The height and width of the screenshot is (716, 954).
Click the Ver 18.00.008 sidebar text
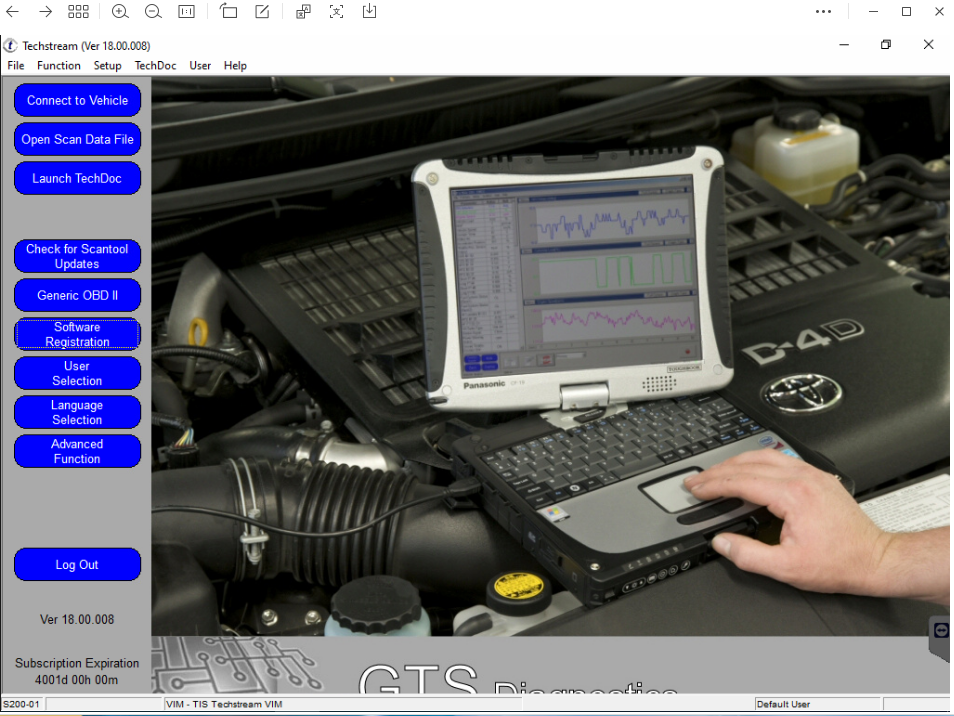coord(77,619)
